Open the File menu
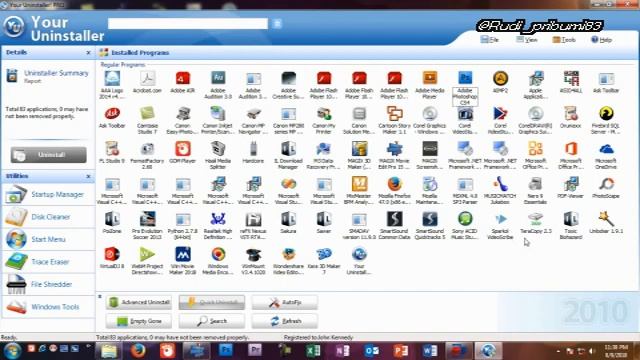 (490, 40)
